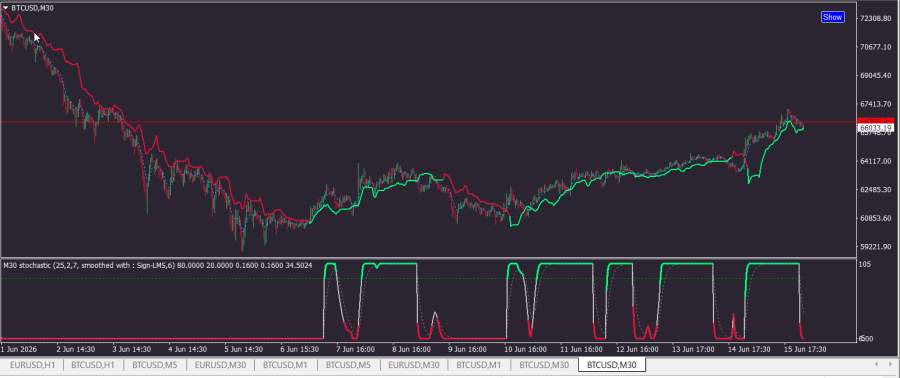Click the 64117.00 price axis label
900x378 pixels.
pyautogui.click(x=875, y=161)
